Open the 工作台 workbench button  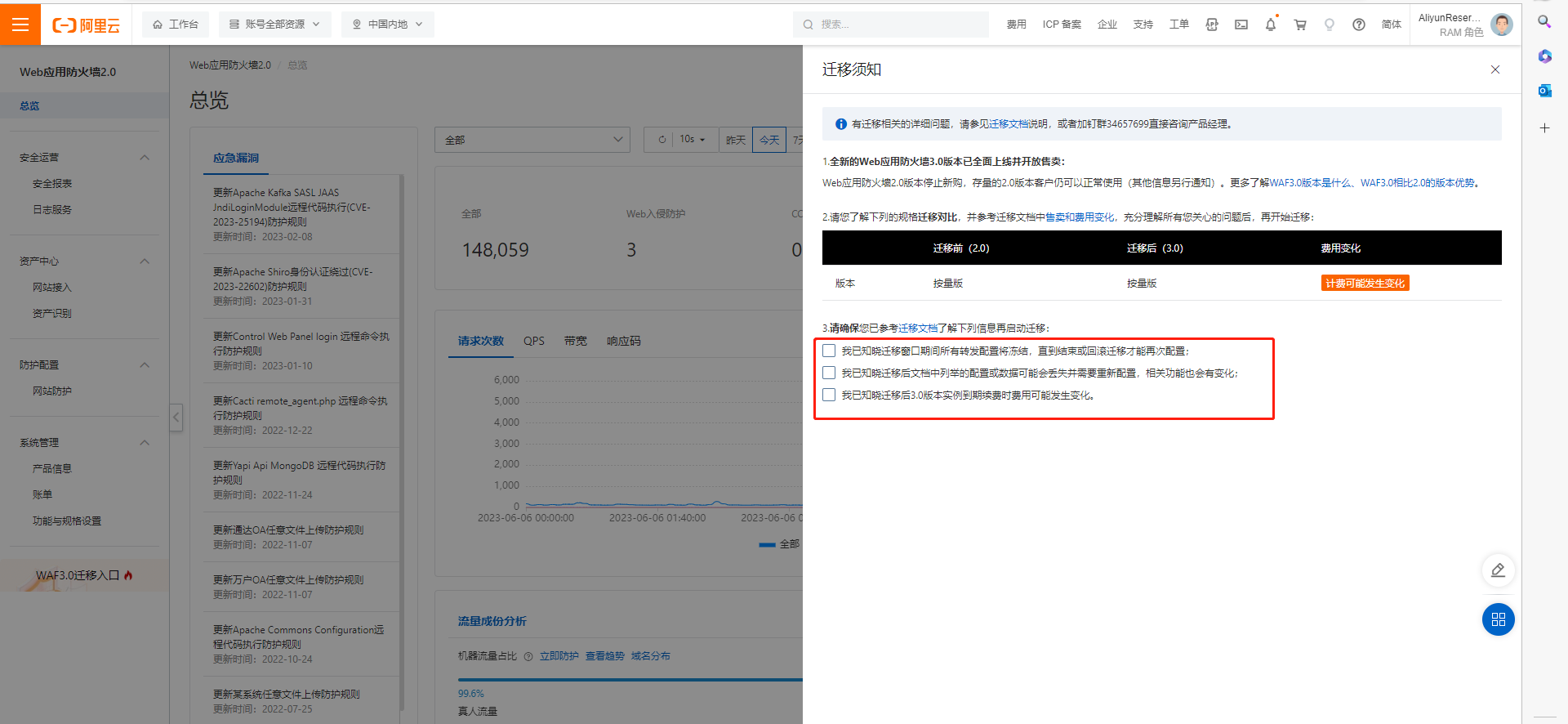point(176,25)
